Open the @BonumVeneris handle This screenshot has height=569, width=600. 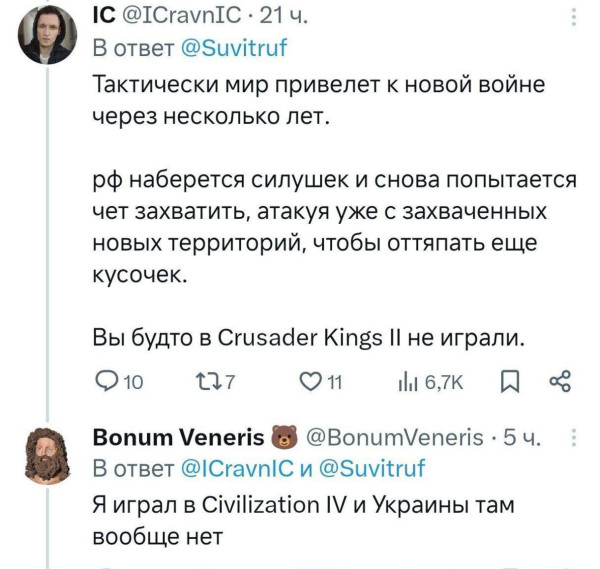[395, 437]
